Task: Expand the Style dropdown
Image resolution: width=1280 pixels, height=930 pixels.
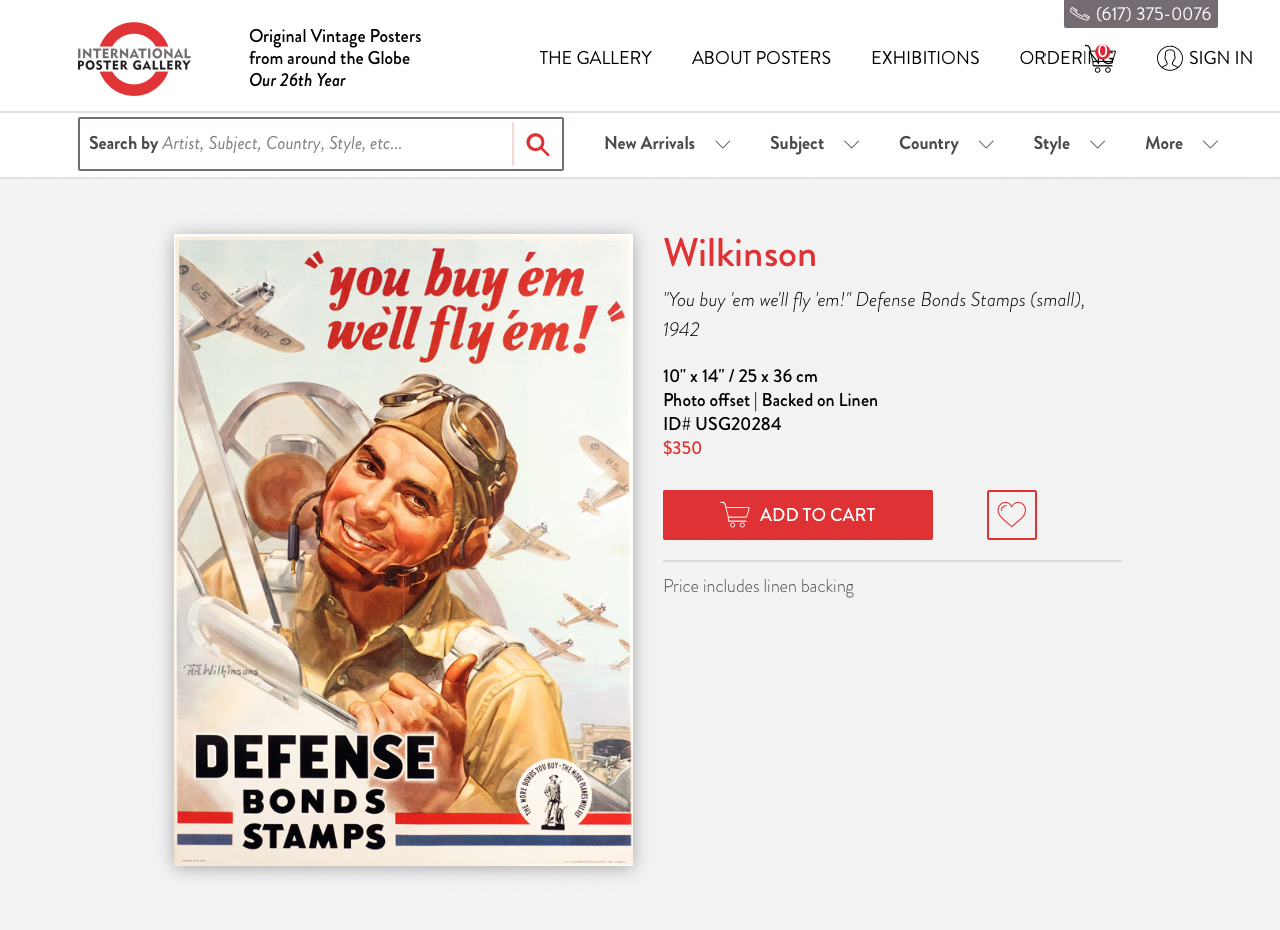Action: (x=1069, y=144)
